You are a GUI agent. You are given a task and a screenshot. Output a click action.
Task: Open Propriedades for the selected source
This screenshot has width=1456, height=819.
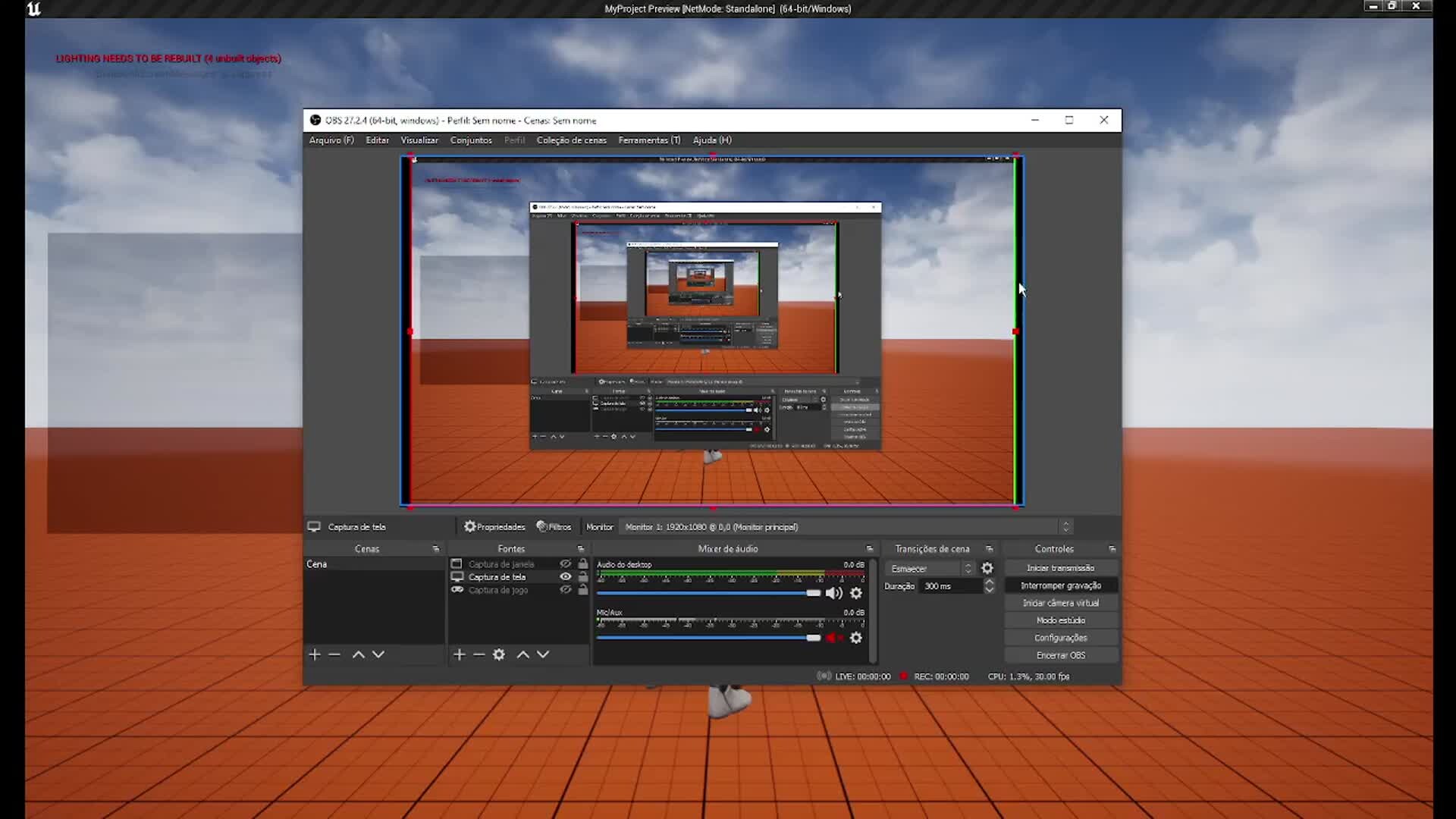point(494,526)
